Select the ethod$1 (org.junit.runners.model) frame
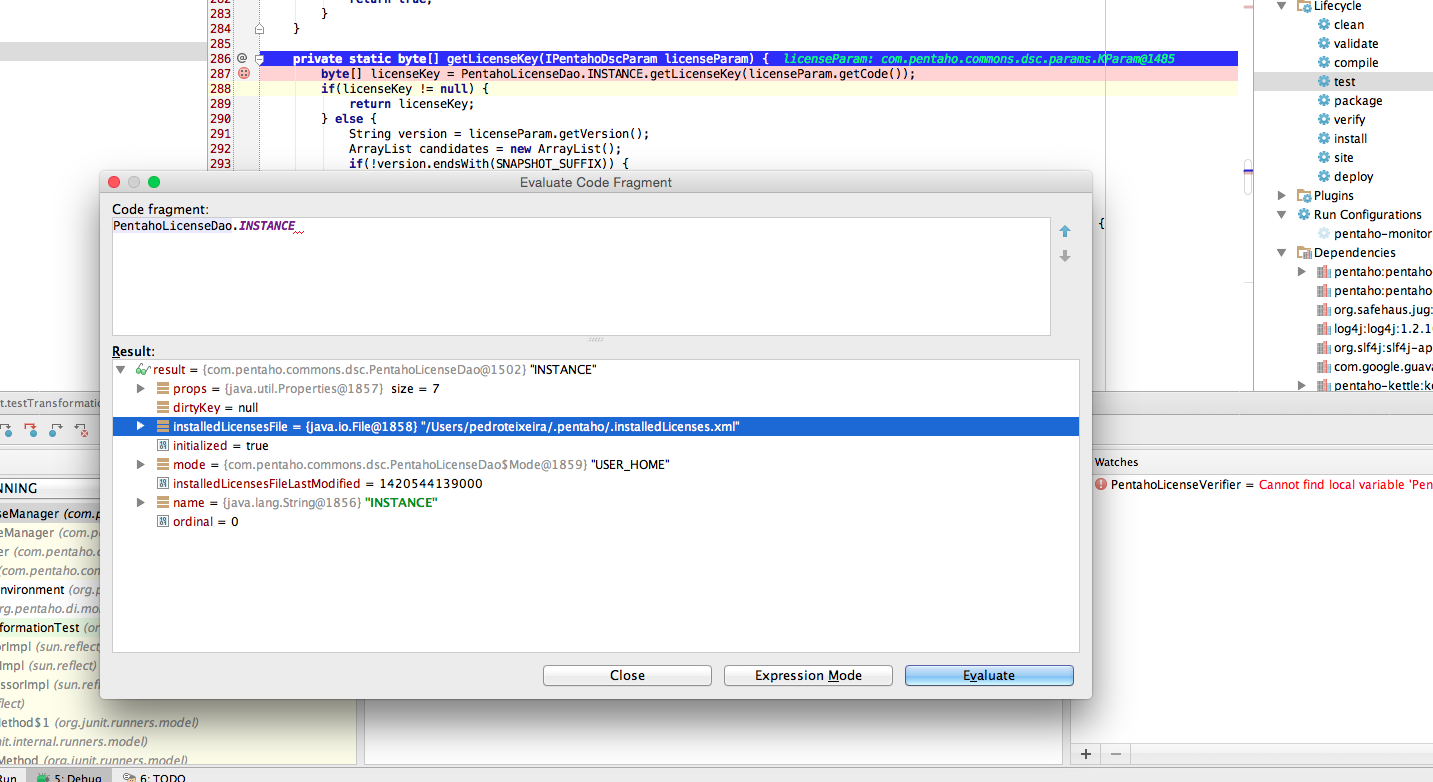 98,723
